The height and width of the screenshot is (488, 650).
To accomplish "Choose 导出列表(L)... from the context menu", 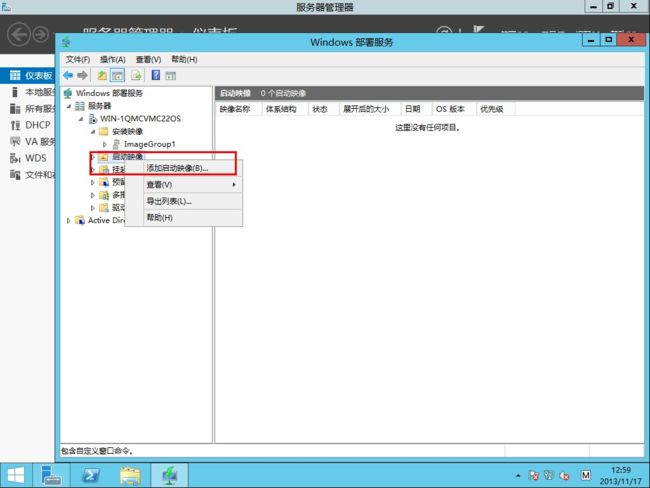I will [x=184, y=202].
